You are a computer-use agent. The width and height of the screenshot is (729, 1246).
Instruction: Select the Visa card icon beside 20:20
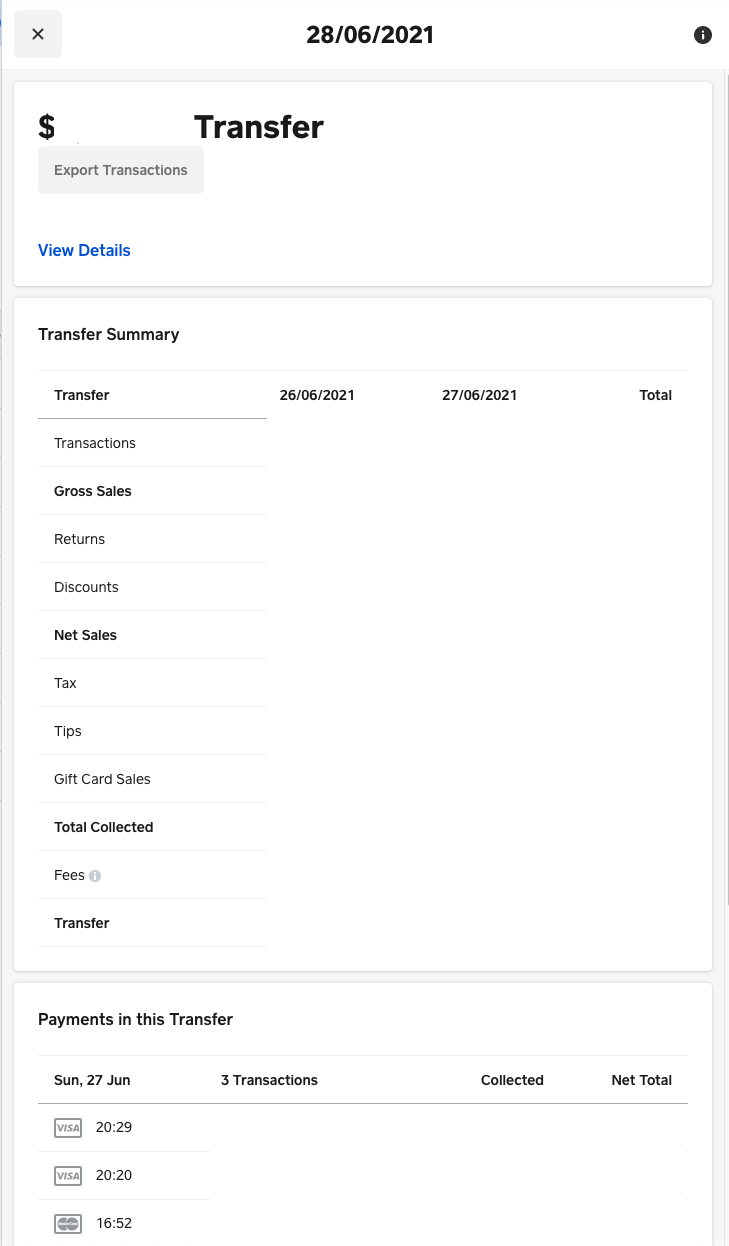click(x=67, y=1175)
